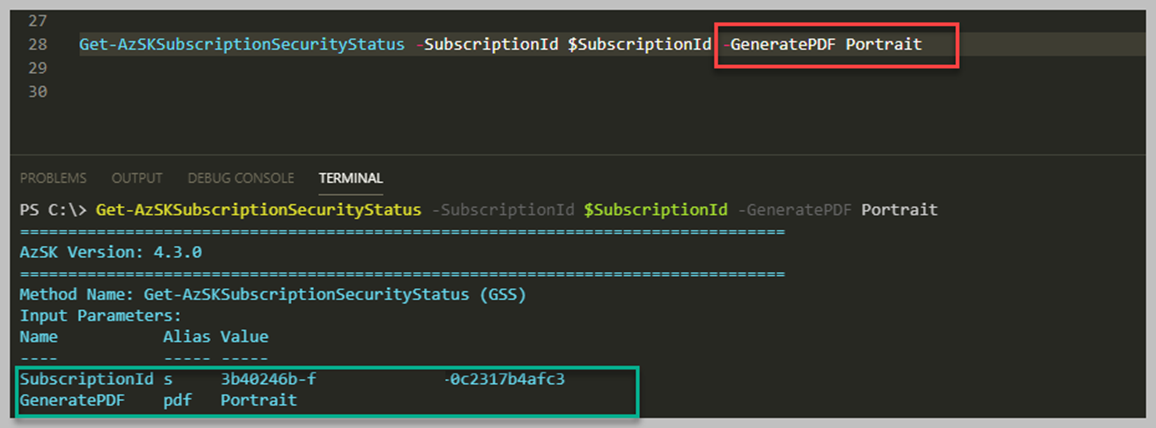
Task: Click alias 'pdf' in GeneratePDF row
Action: tap(177, 401)
